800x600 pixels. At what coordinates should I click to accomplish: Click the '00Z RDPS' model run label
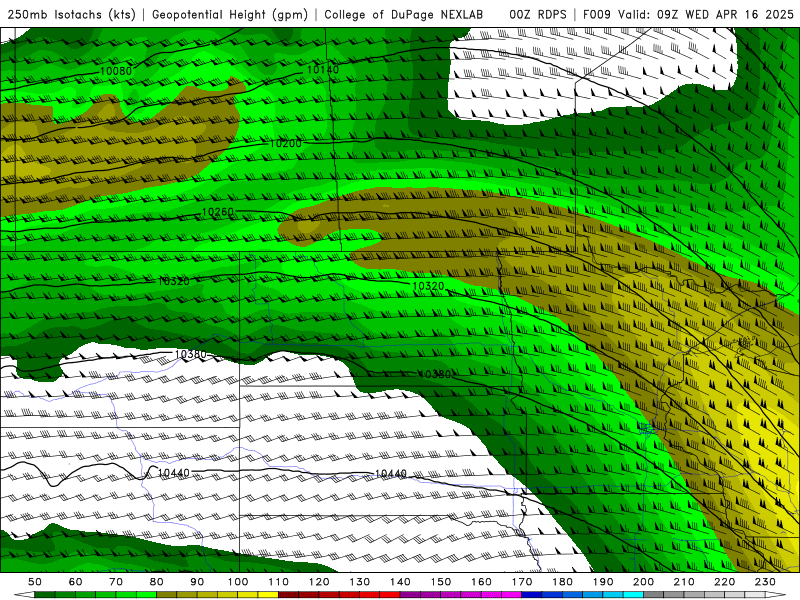(x=538, y=14)
